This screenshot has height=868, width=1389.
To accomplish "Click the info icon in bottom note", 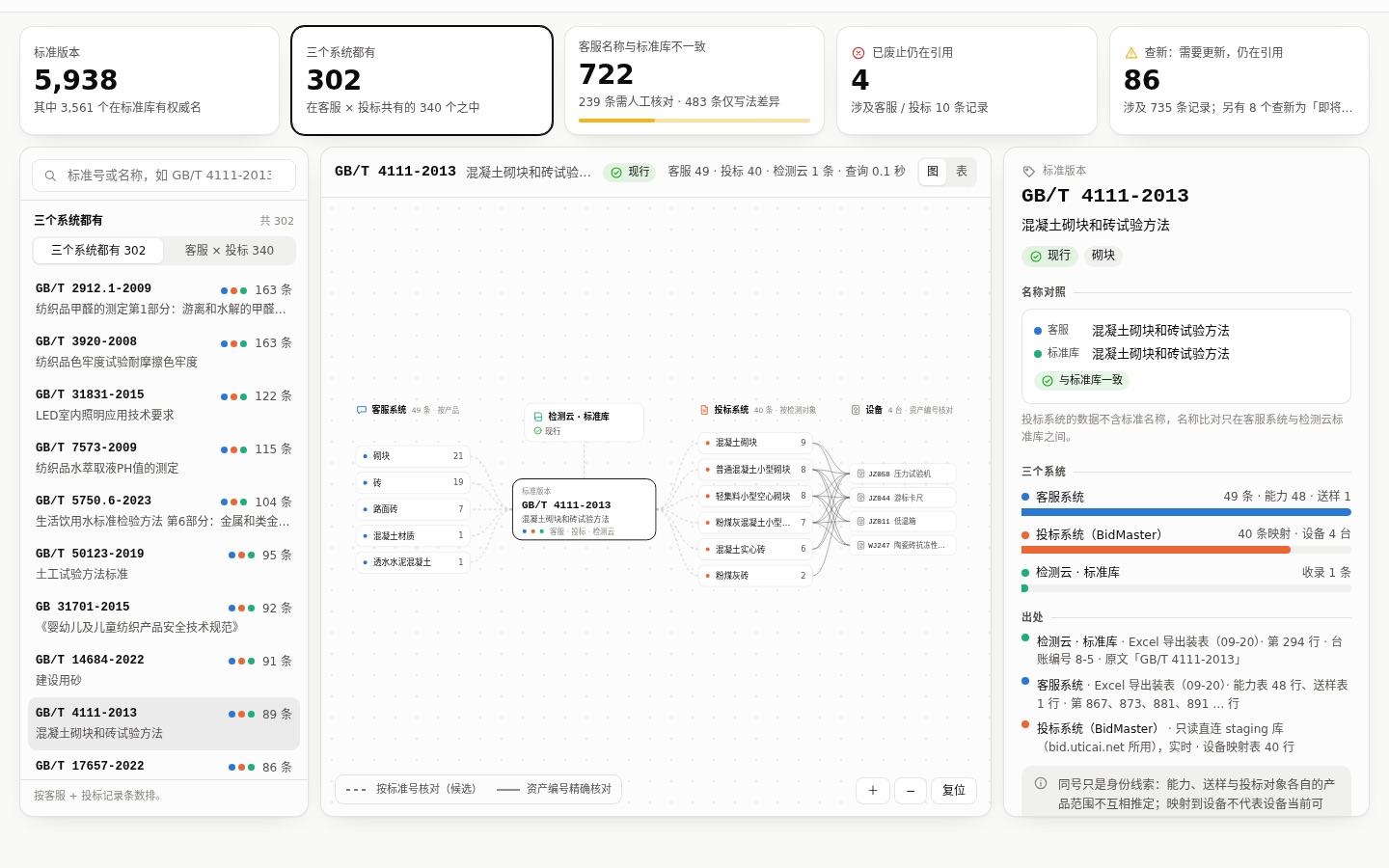I will pyautogui.click(x=1041, y=783).
